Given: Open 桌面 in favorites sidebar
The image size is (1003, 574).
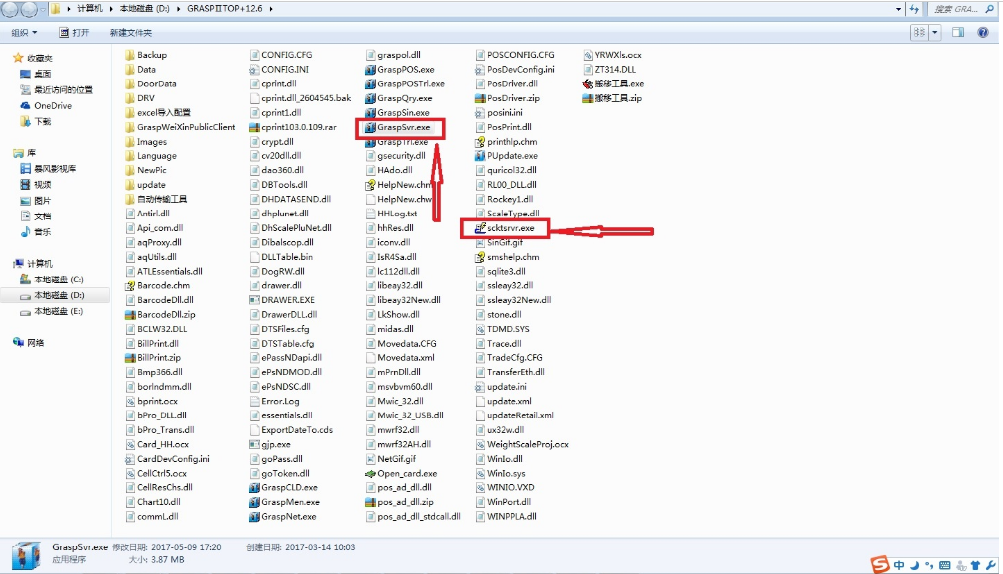Looking at the screenshot, I should 36,74.
